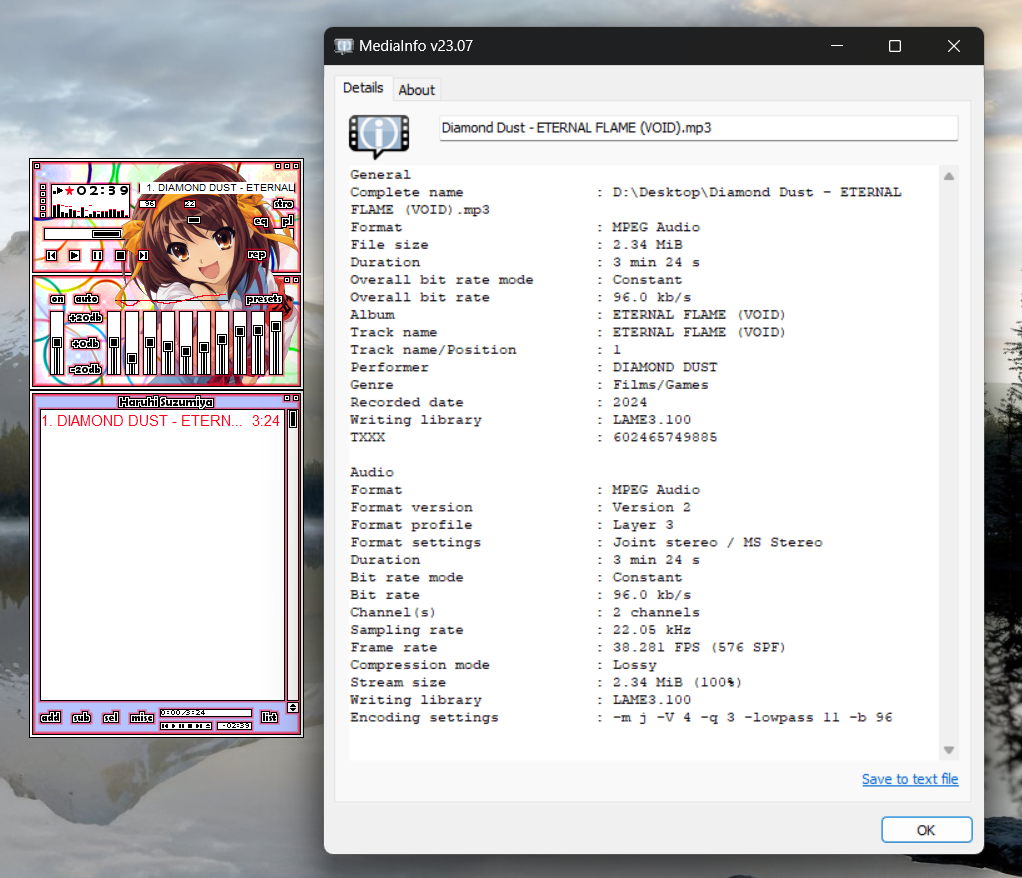
Task: Click mini eject button in playlist footer
Action: pos(208,725)
